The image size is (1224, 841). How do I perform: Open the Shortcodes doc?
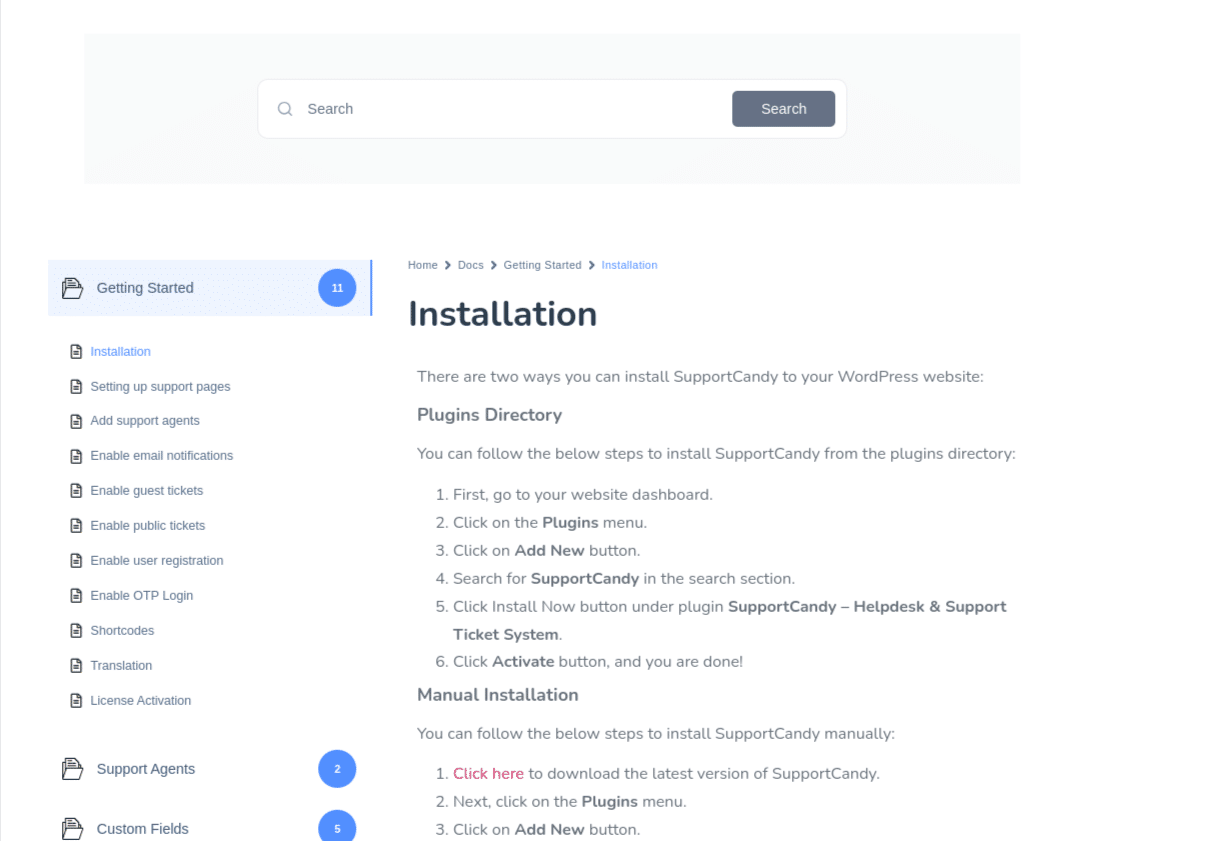tap(122, 631)
